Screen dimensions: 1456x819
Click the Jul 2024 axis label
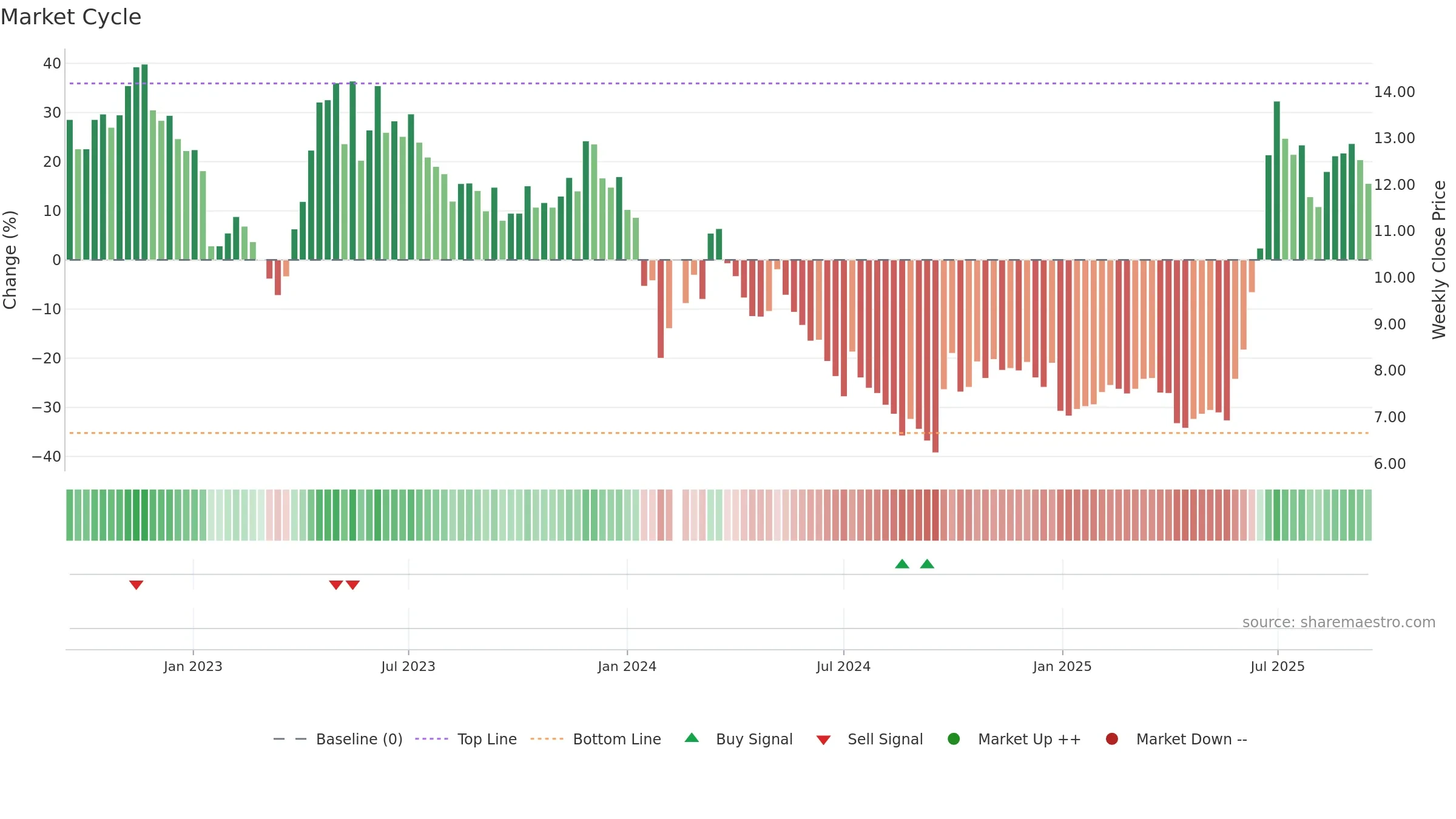[843, 667]
